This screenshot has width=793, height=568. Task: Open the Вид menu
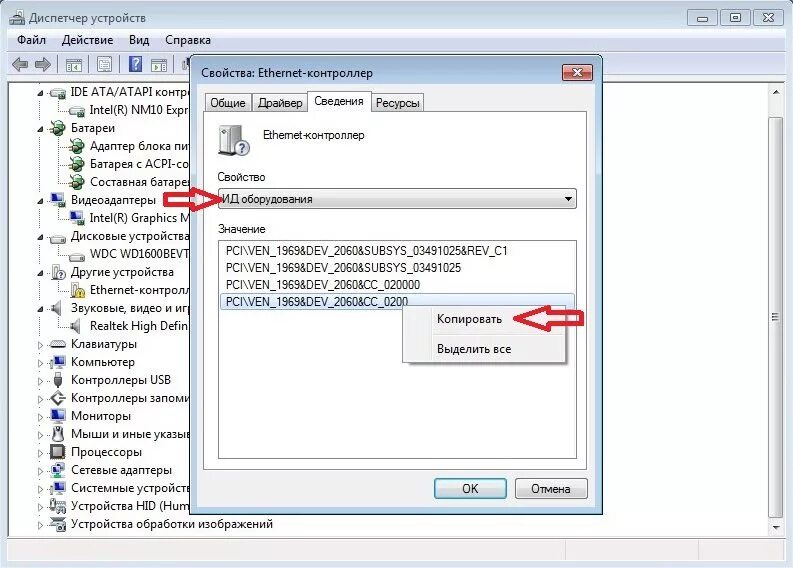(x=139, y=40)
